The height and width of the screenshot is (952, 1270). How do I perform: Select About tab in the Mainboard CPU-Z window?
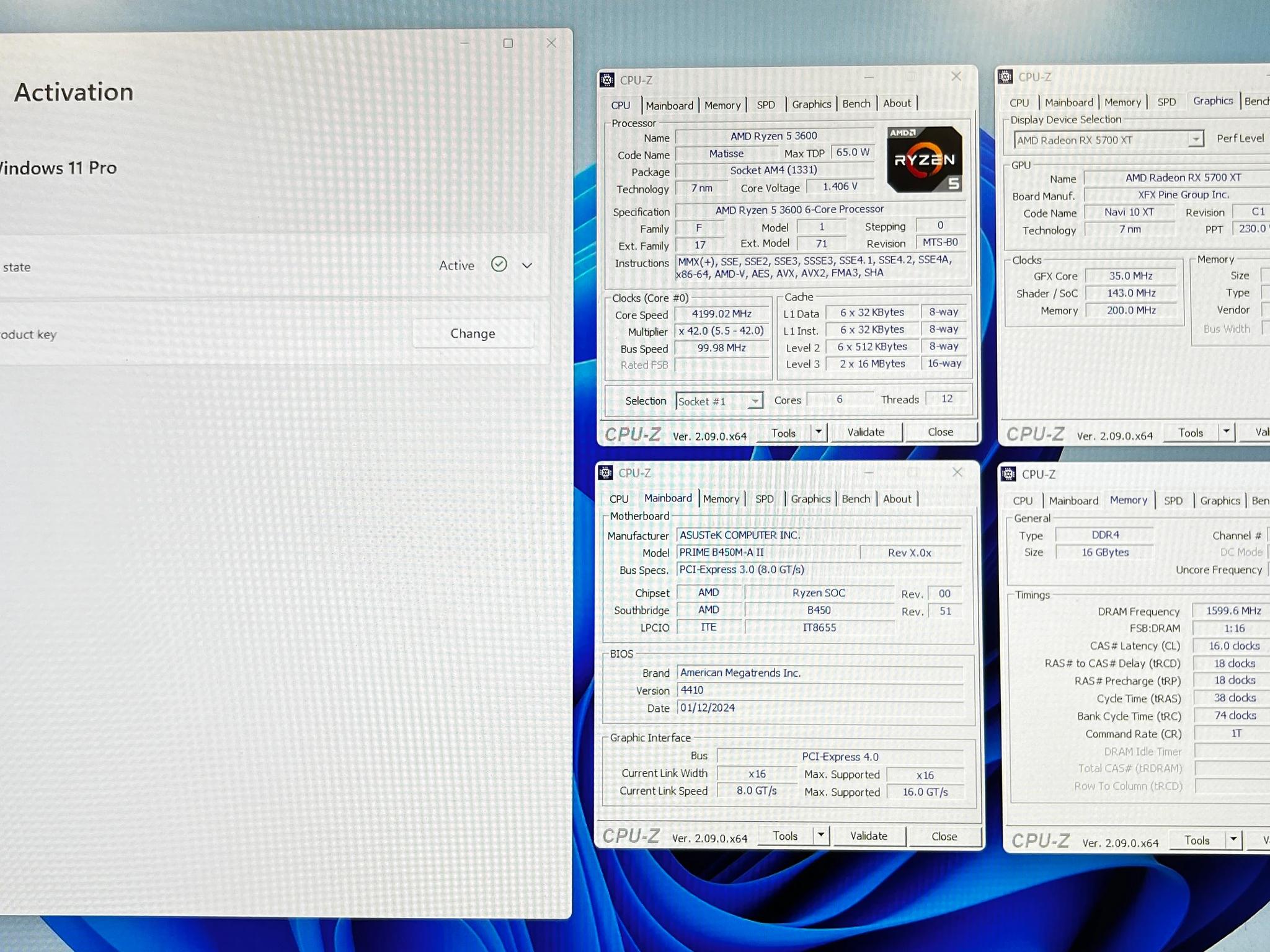pyautogui.click(x=897, y=499)
